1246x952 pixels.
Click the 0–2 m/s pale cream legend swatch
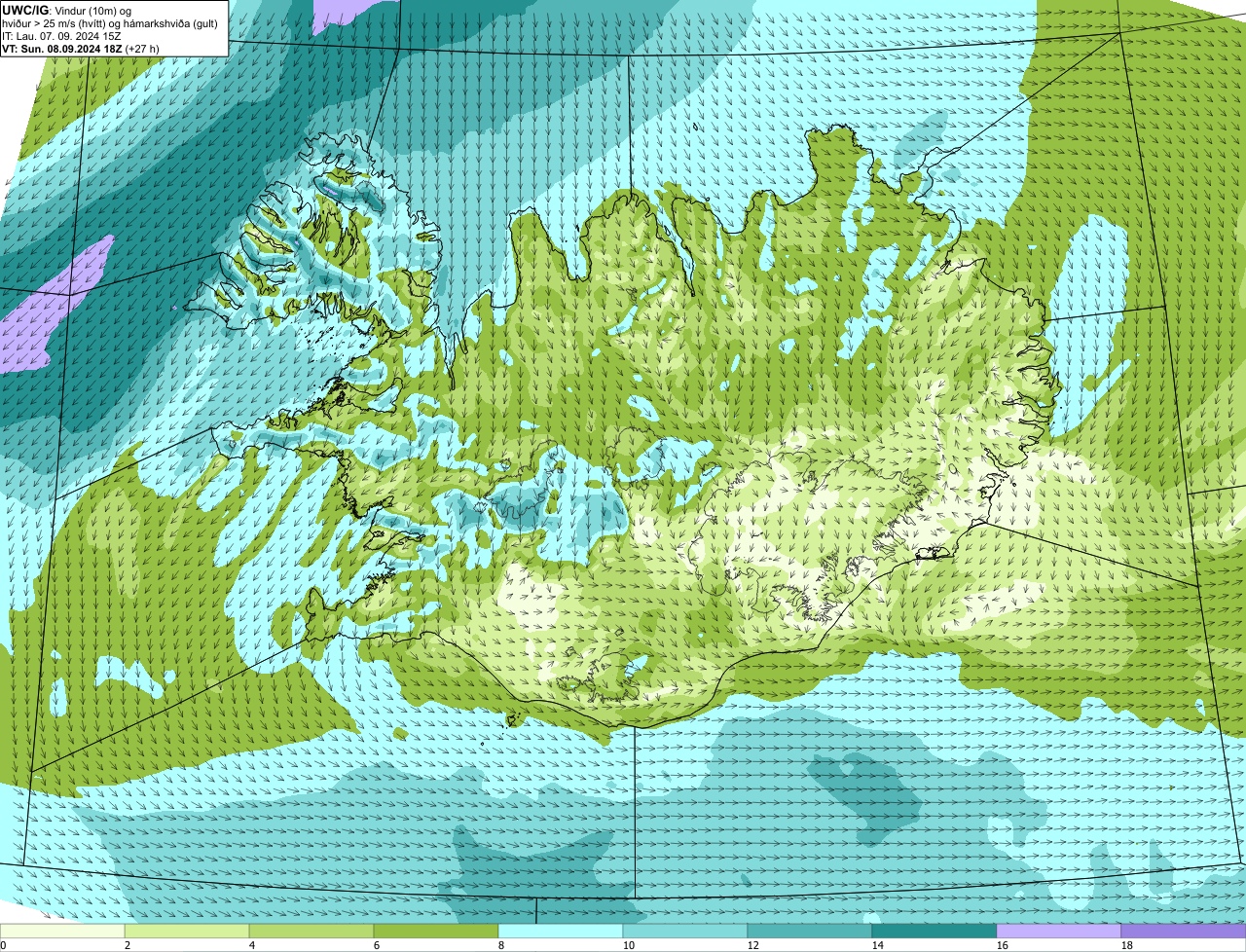point(62,932)
